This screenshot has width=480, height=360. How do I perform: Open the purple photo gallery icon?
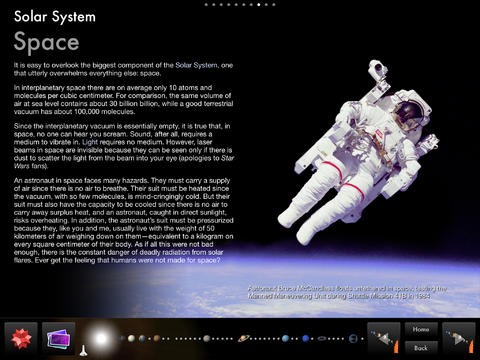(x=59, y=338)
